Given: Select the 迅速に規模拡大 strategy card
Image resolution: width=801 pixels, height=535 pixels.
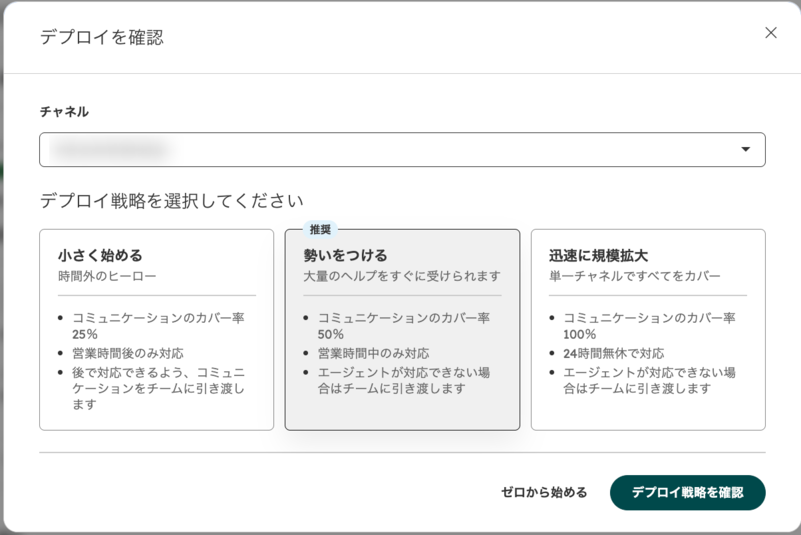Looking at the screenshot, I should pyautogui.click(x=648, y=330).
